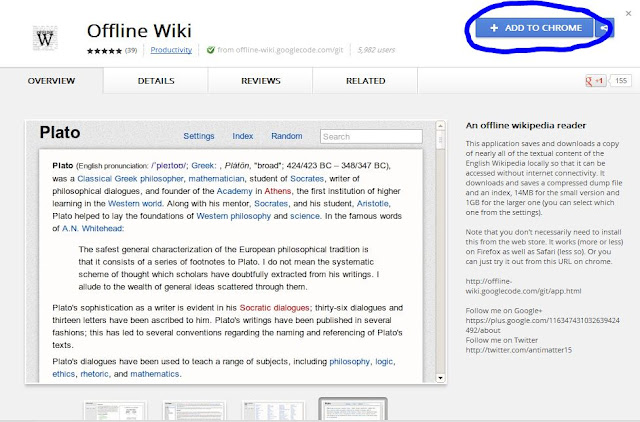Click the 155 count bubble
This screenshot has width=640, height=422.
[621, 81]
